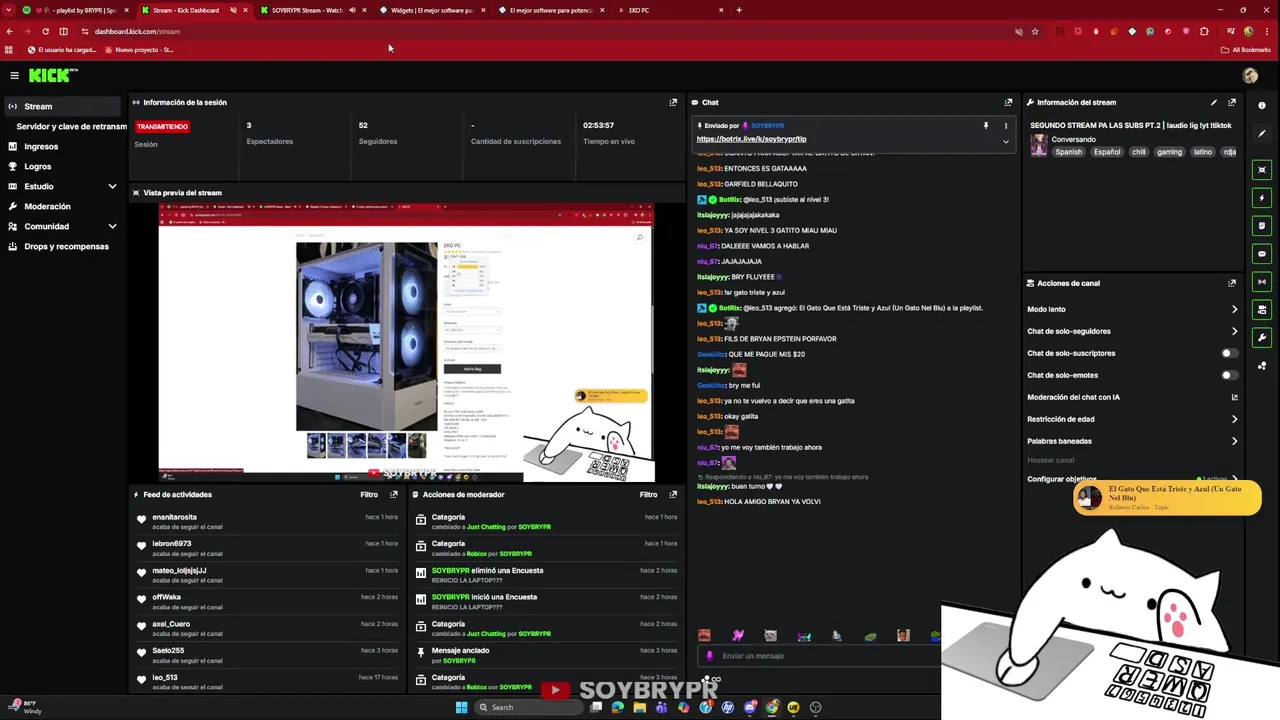Click the purple identity icon in message box
This screenshot has height=720, width=1280.
click(x=710, y=656)
